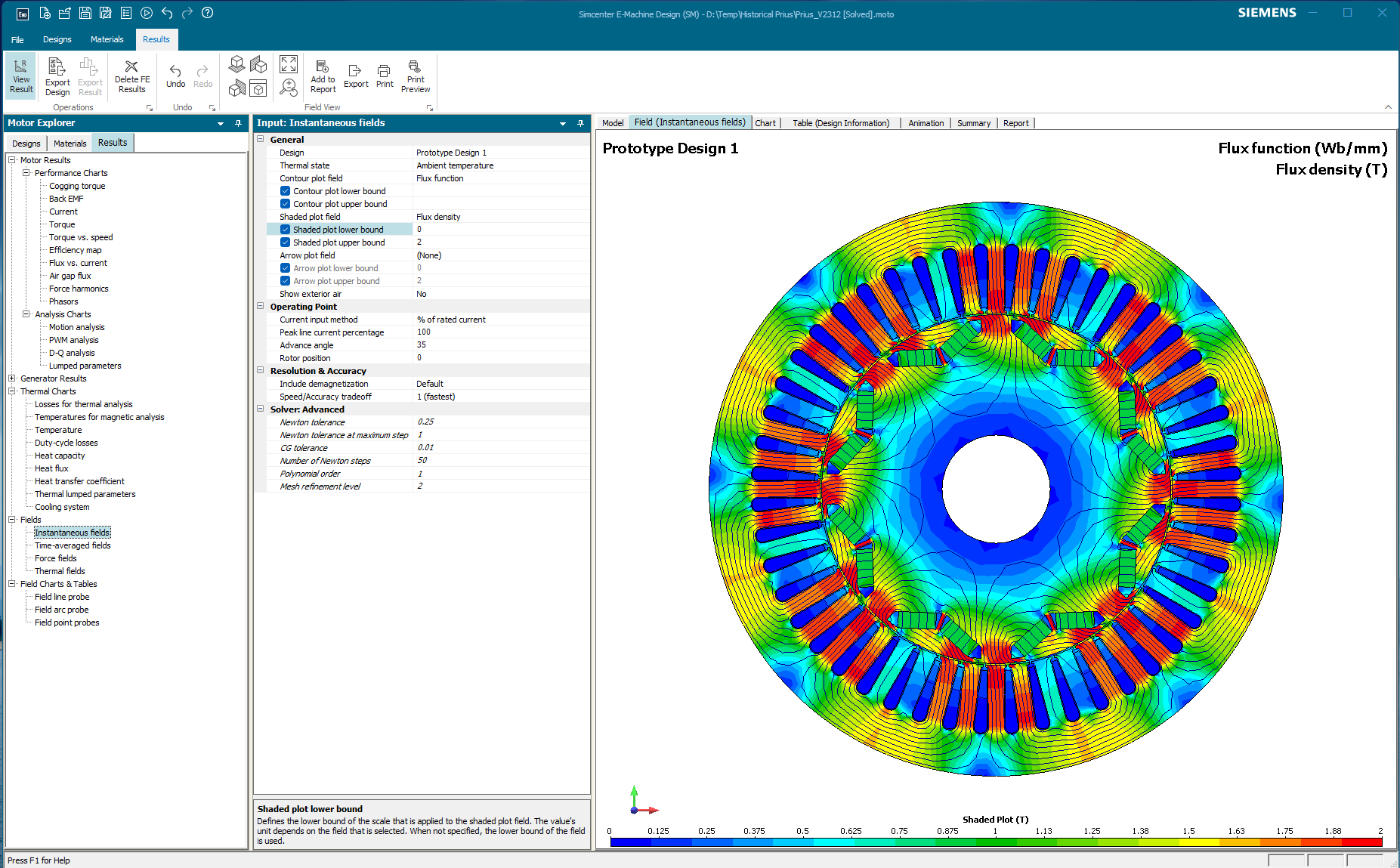Click the save icon in the quick access bar
1400x868 pixels.
point(85,13)
